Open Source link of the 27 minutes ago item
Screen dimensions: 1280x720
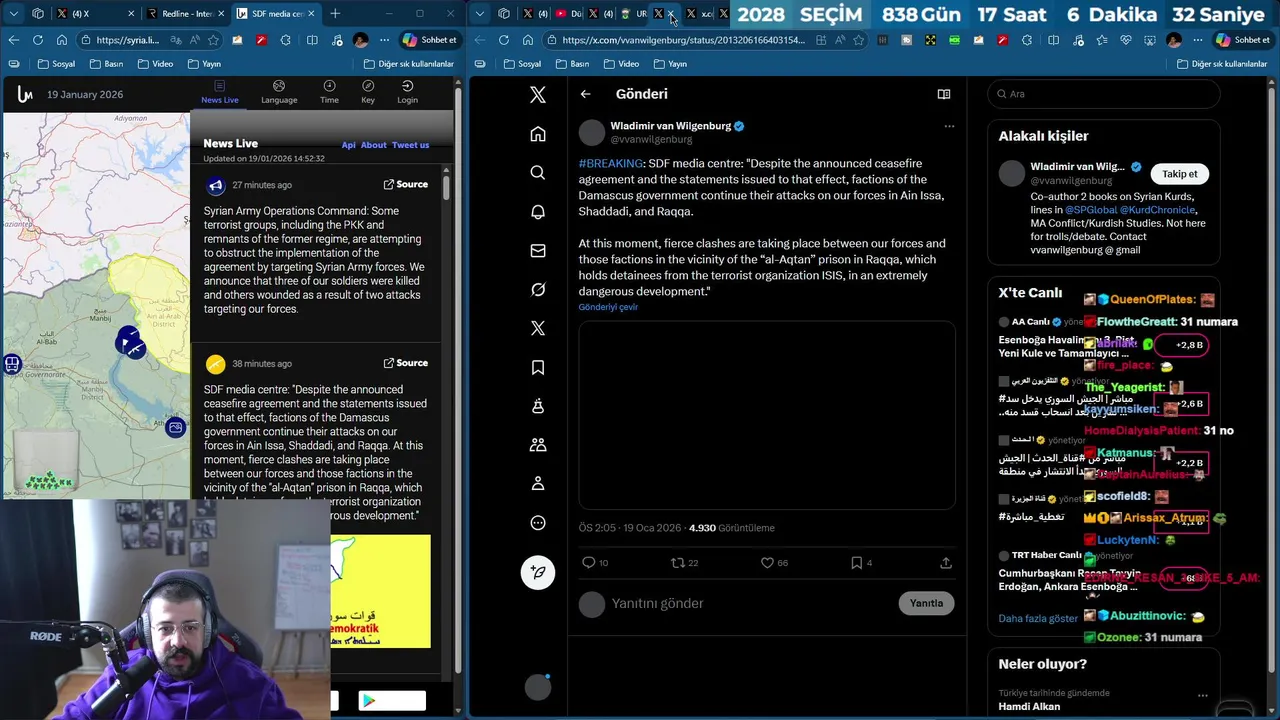pos(406,184)
